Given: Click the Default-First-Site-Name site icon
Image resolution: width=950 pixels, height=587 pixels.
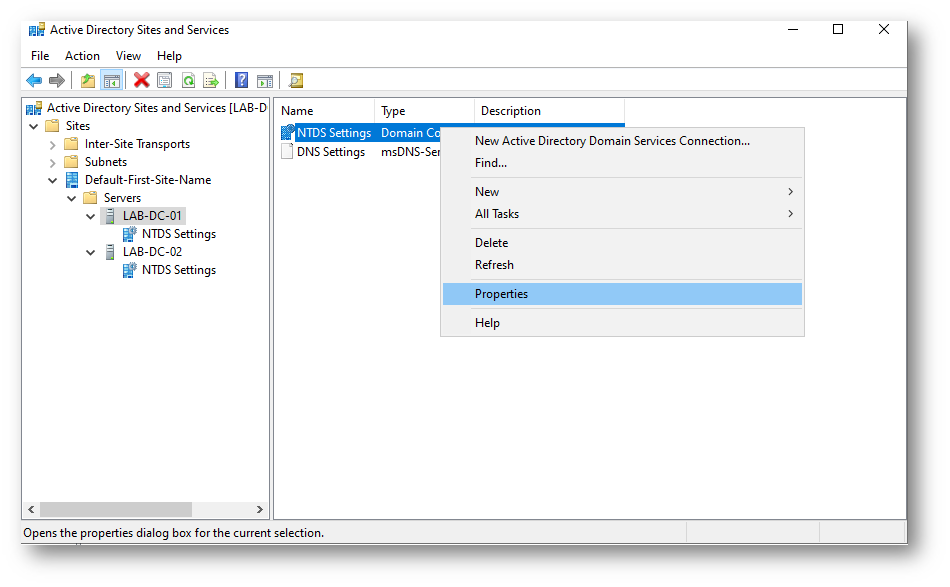Looking at the screenshot, I should tap(72, 180).
